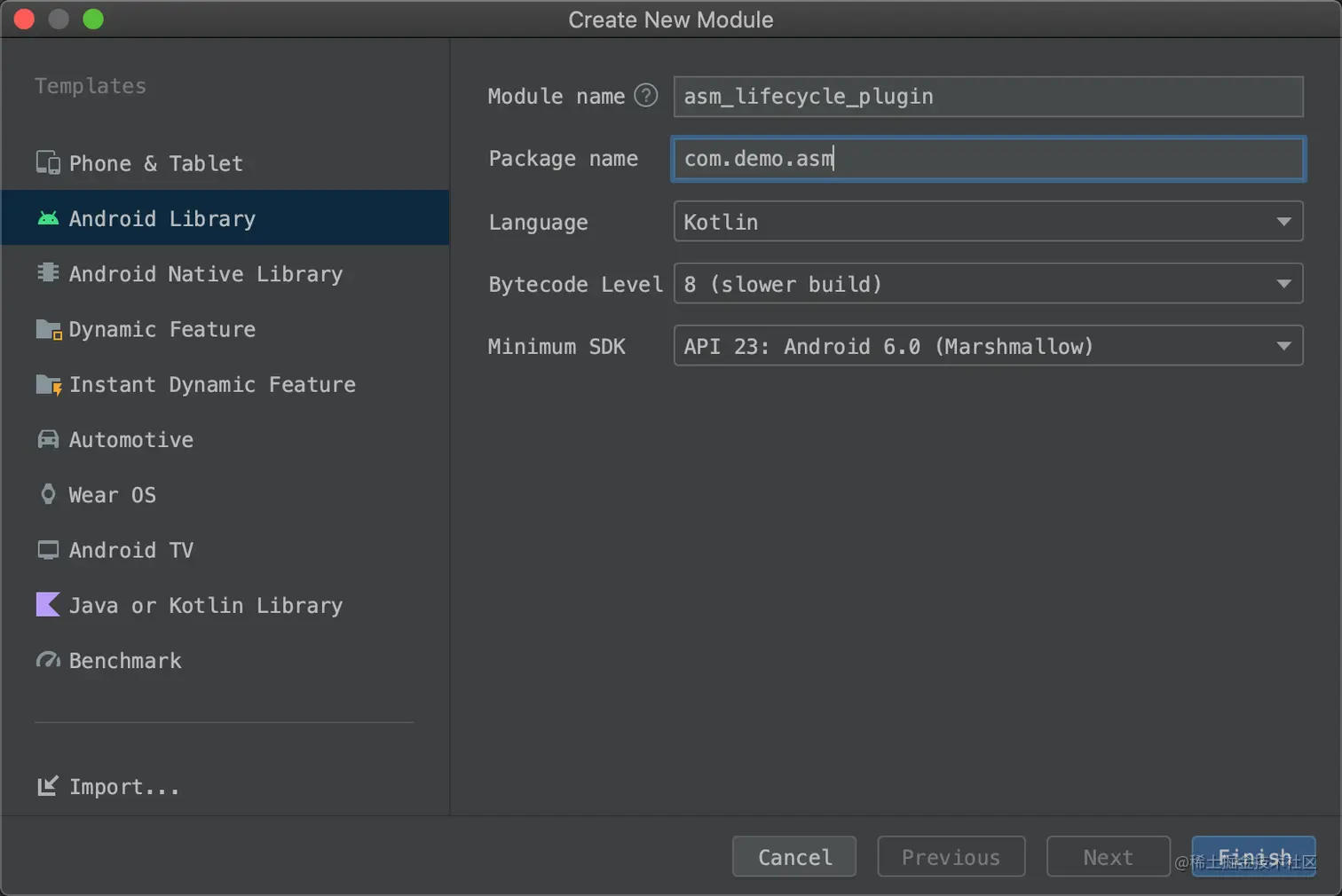Screen dimensions: 1342x896
Task: Click the Automotive car icon
Action: (48, 439)
